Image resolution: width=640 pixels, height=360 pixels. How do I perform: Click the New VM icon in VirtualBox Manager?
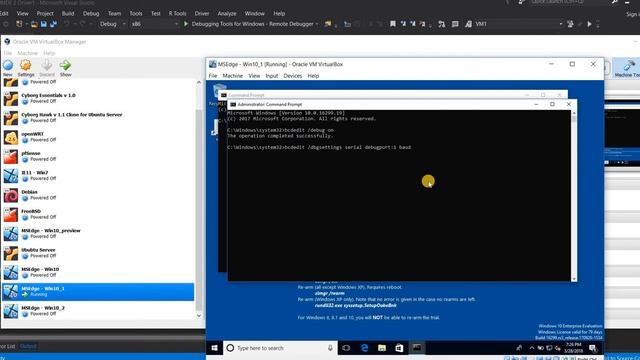8,65
